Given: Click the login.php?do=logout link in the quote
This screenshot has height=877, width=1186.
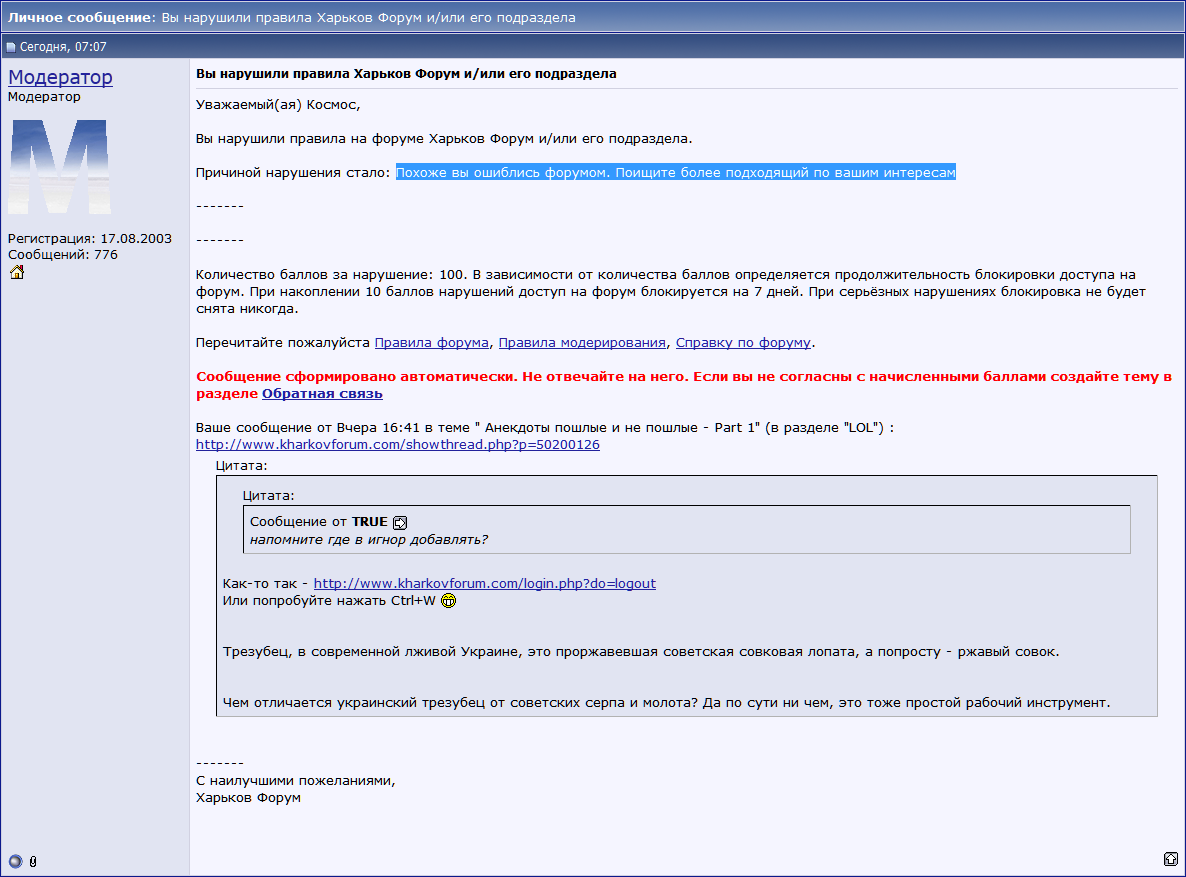Looking at the screenshot, I should click(x=484, y=583).
